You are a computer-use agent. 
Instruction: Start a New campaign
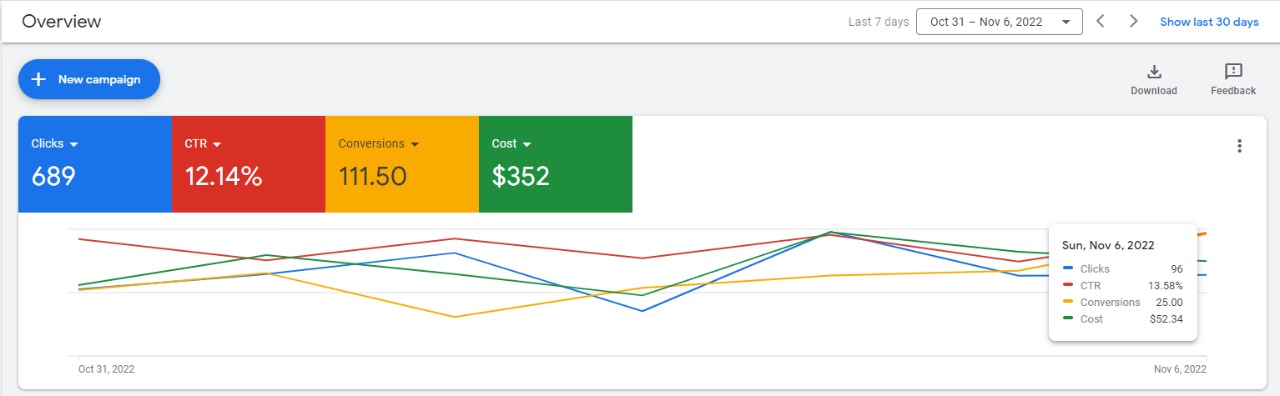(x=89, y=79)
